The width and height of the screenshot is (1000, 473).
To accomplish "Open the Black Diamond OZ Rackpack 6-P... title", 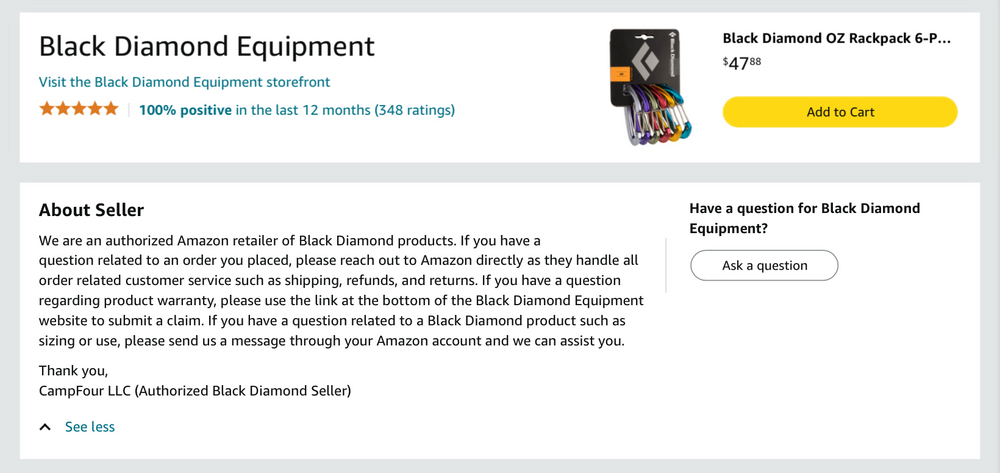I will [837, 38].
